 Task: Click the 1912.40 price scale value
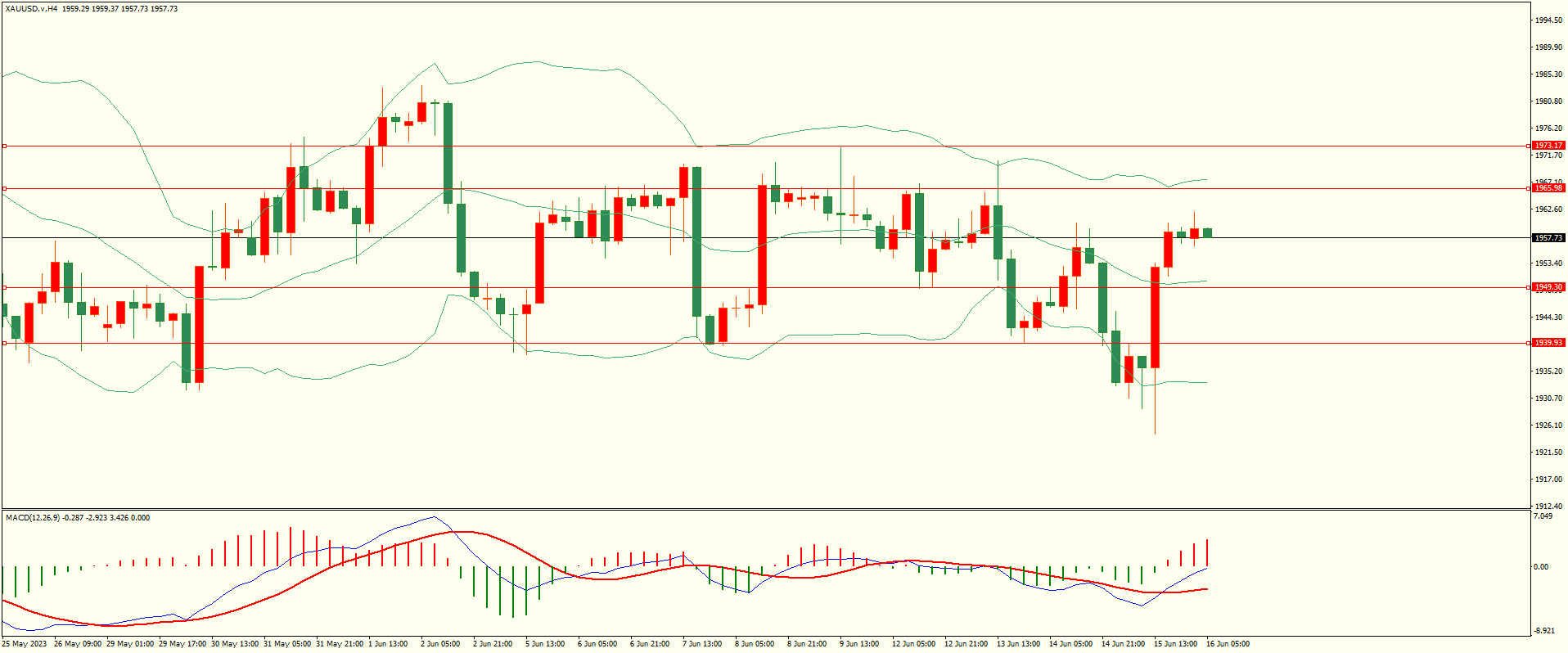tap(1548, 507)
